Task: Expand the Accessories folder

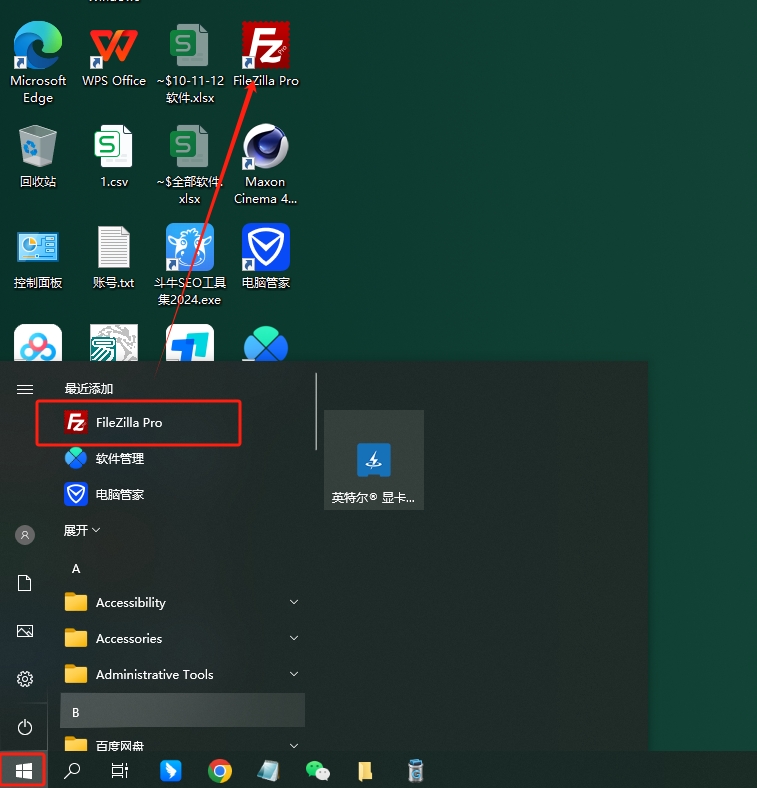Action: (x=182, y=638)
